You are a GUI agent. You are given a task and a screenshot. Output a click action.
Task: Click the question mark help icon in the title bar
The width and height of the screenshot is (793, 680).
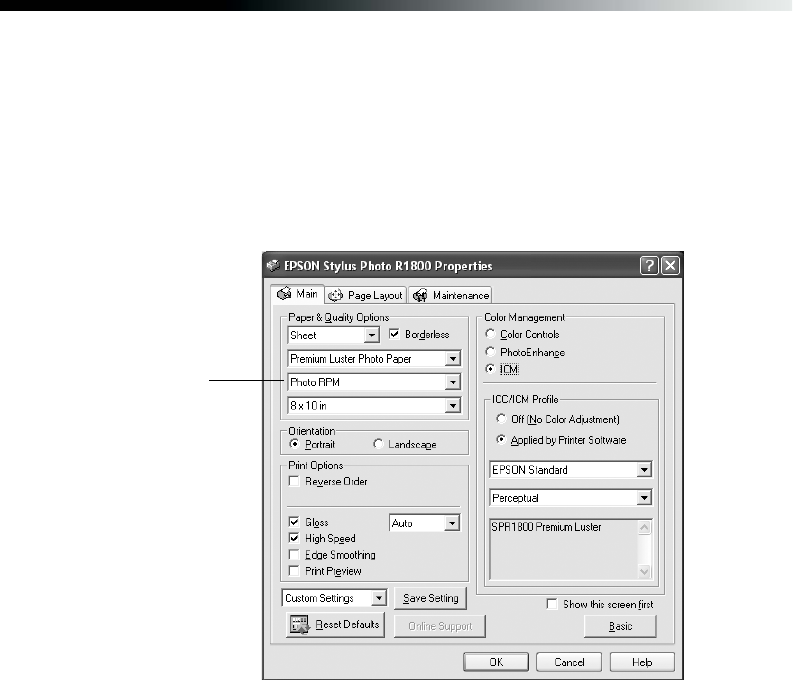pos(649,265)
